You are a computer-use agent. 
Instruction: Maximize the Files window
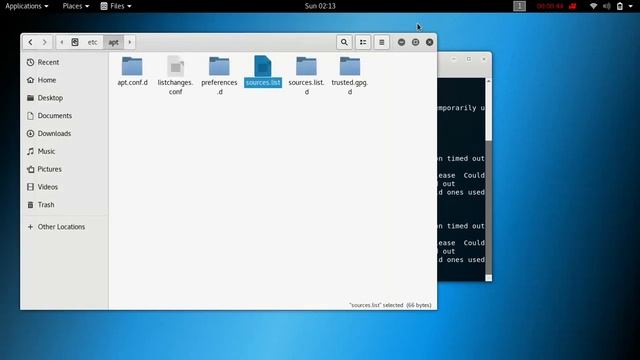(x=415, y=42)
